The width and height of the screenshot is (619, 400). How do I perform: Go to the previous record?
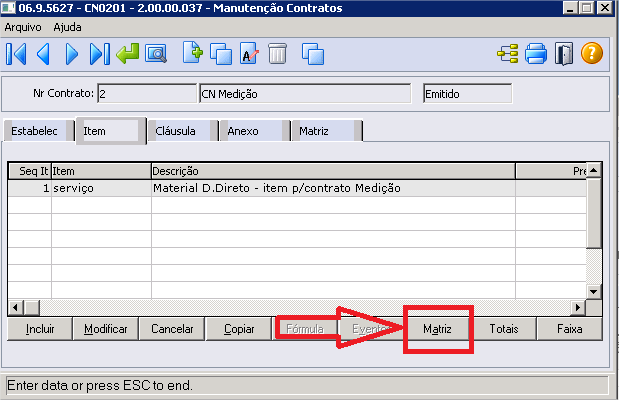pyautogui.click(x=43, y=54)
